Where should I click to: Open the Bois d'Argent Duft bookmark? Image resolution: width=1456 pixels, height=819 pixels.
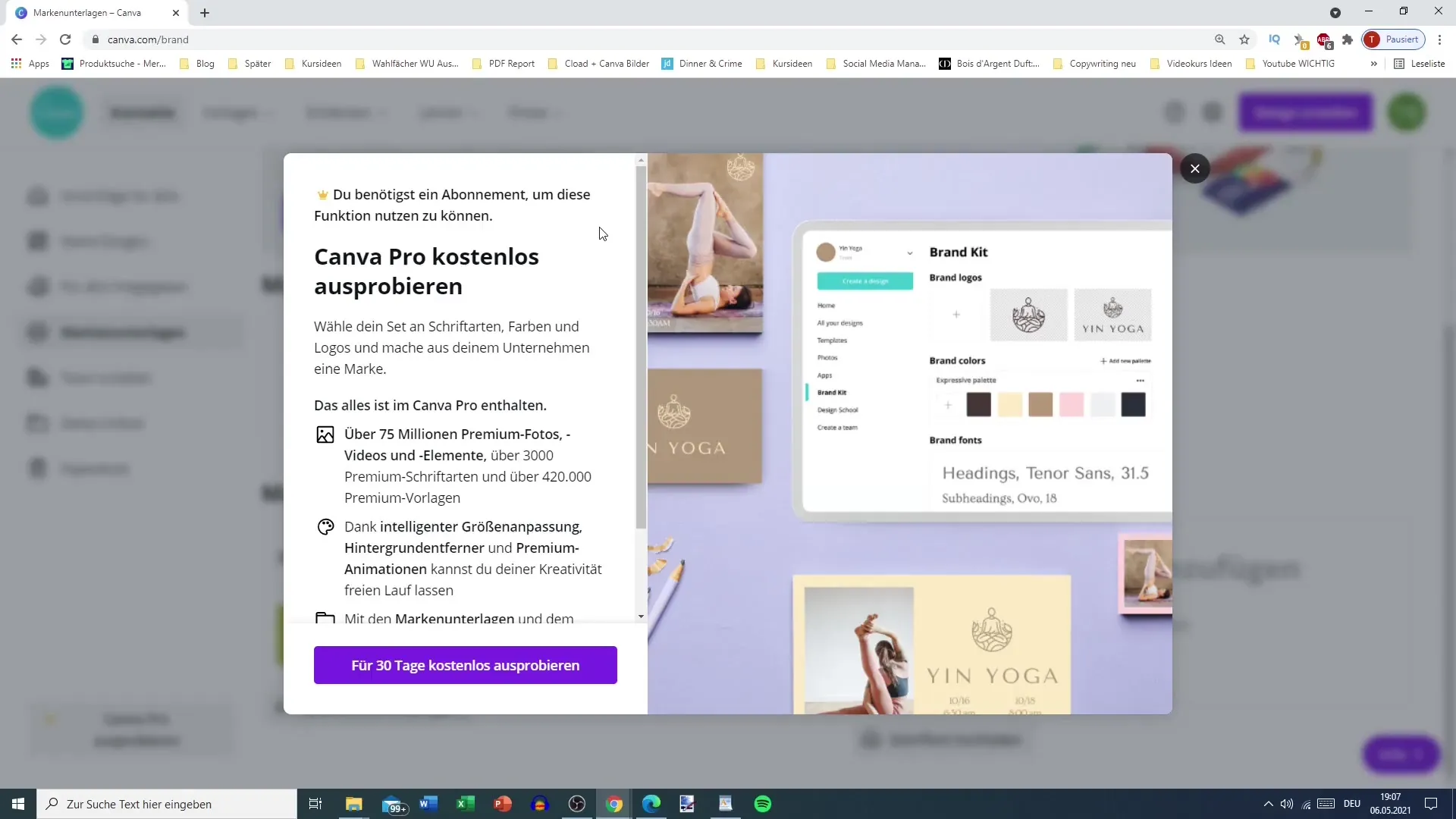[x=990, y=64]
